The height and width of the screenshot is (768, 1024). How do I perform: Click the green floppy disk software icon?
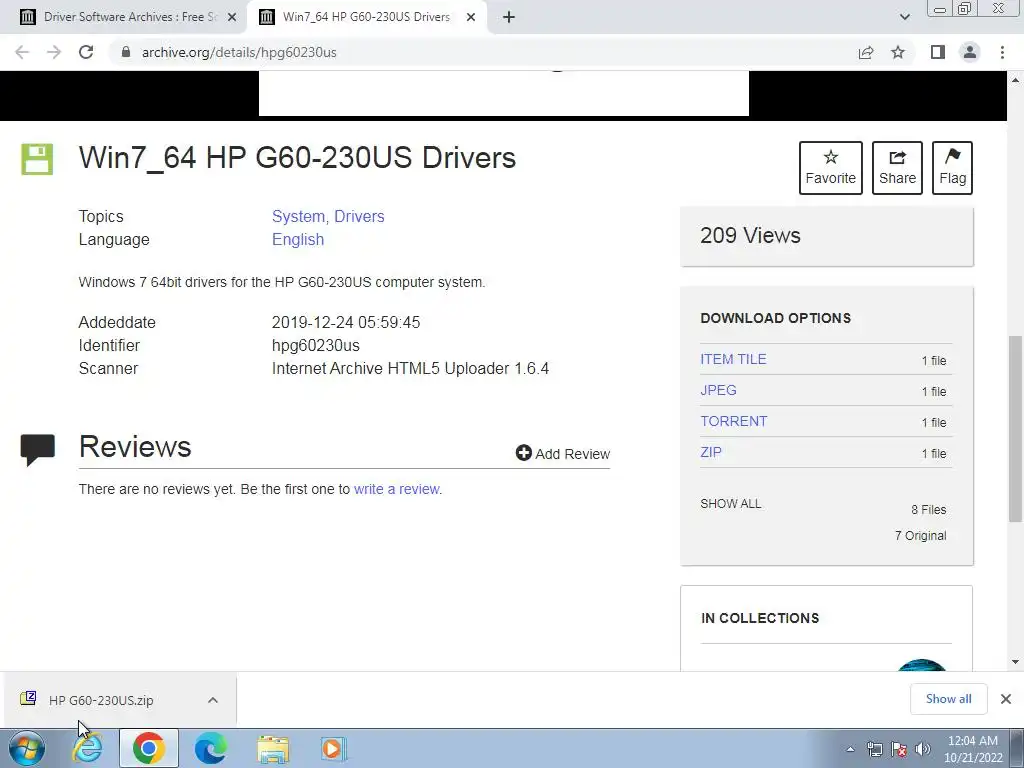pos(37,159)
